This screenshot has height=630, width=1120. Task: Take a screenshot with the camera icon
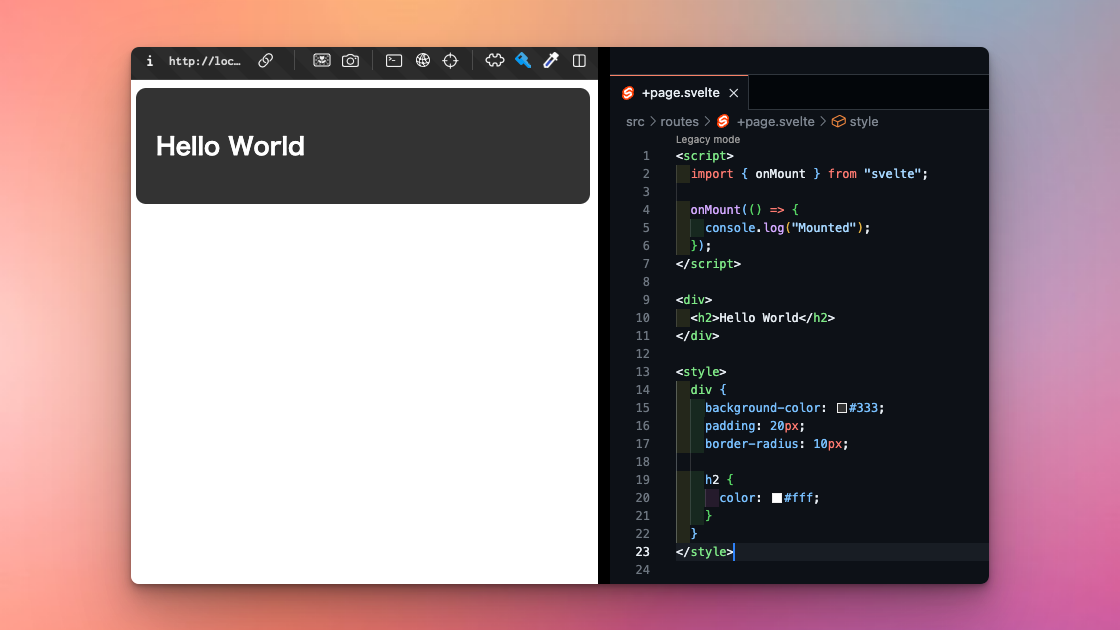click(x=350, y=61)
